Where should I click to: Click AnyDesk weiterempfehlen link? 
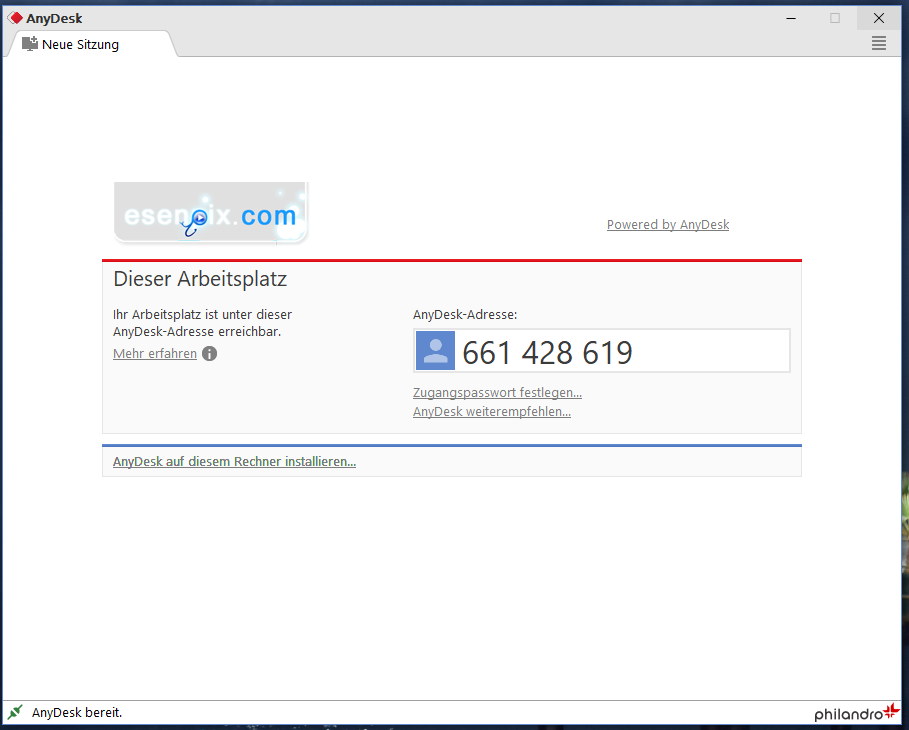coord(492,412)
